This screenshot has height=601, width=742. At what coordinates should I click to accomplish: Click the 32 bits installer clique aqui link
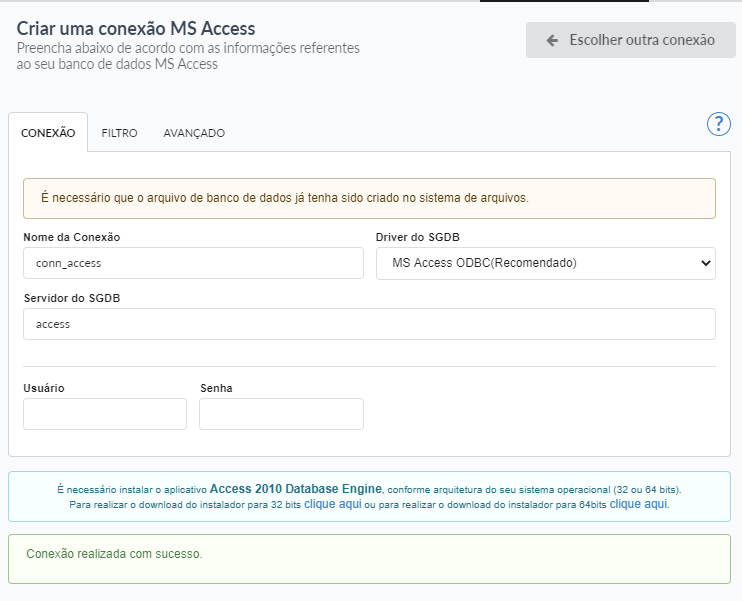pos(332,505)
